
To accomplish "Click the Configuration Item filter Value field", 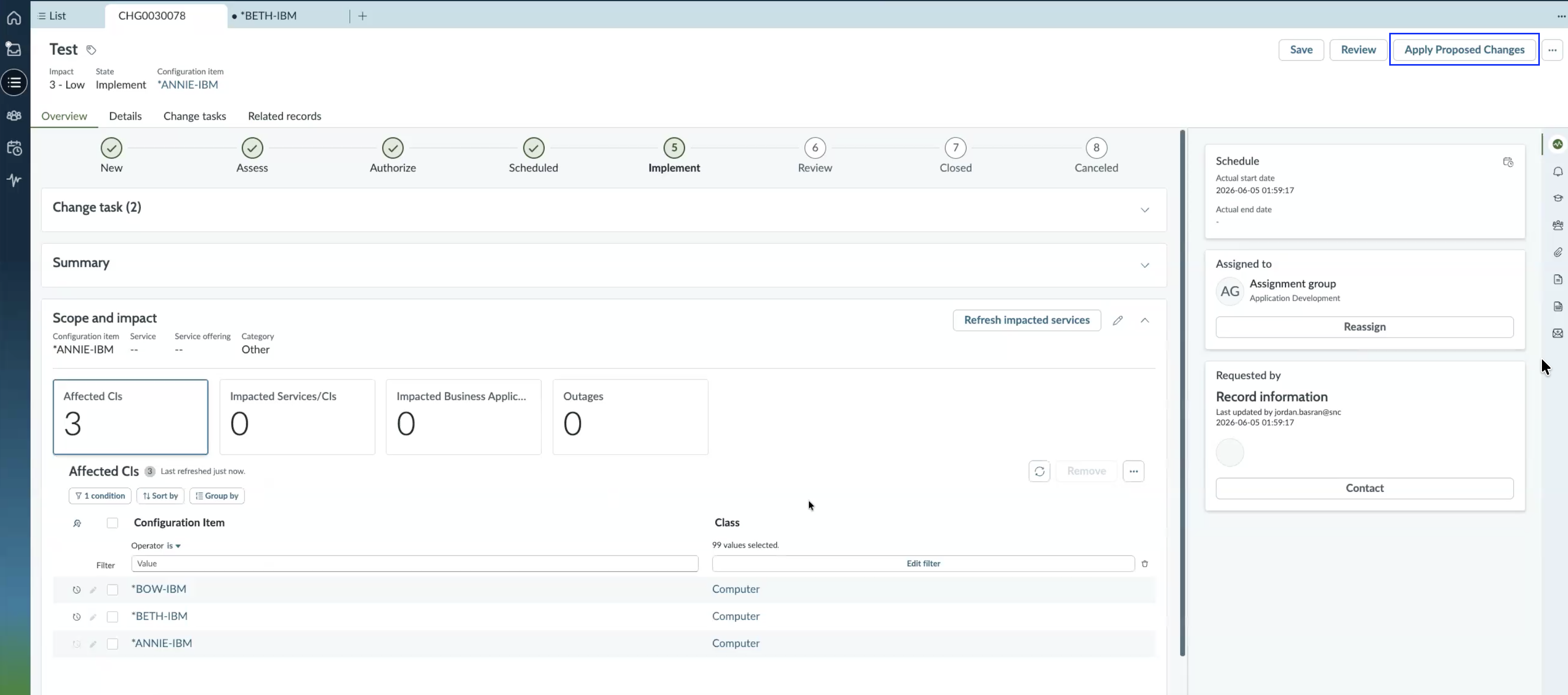I will [x=414, y=564].
